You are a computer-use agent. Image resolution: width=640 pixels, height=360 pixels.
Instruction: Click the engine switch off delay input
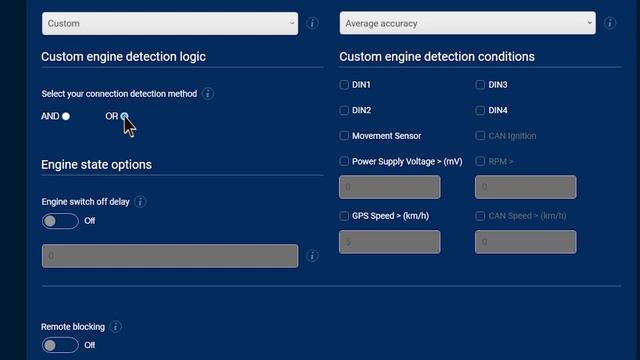[x=170, y=256]
